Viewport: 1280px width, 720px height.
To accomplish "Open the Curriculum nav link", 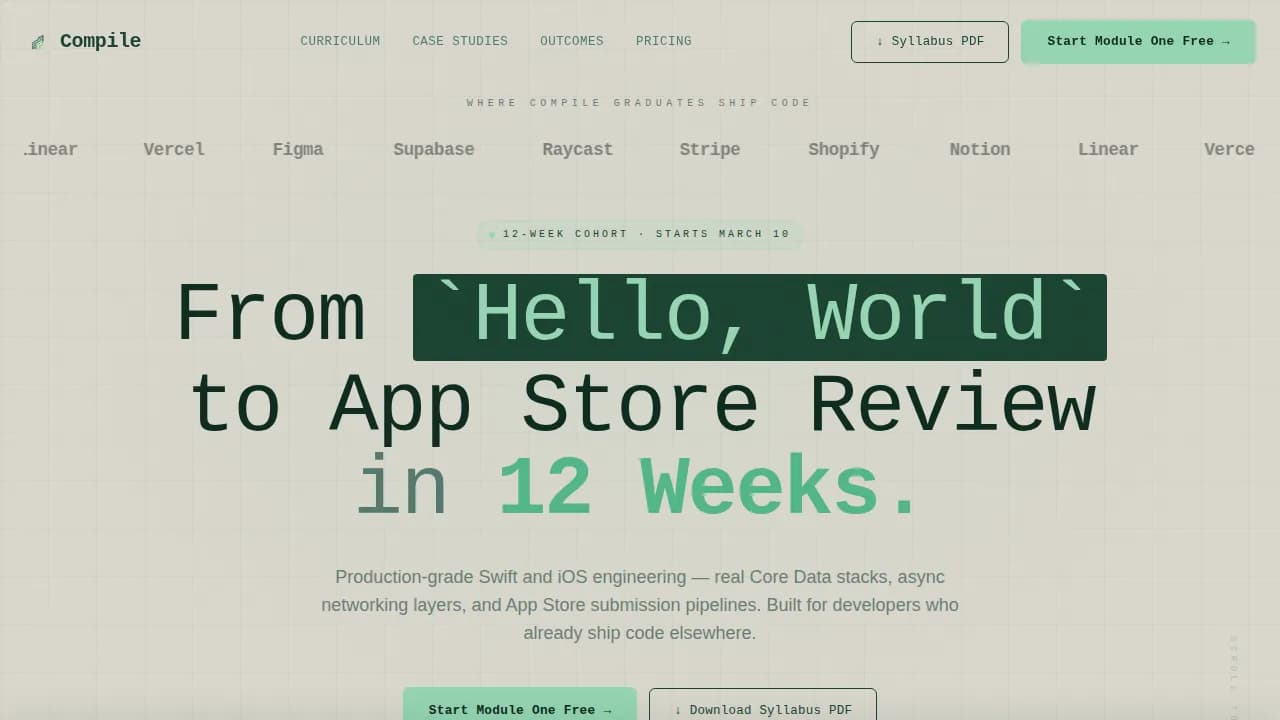I will point(340,41).
